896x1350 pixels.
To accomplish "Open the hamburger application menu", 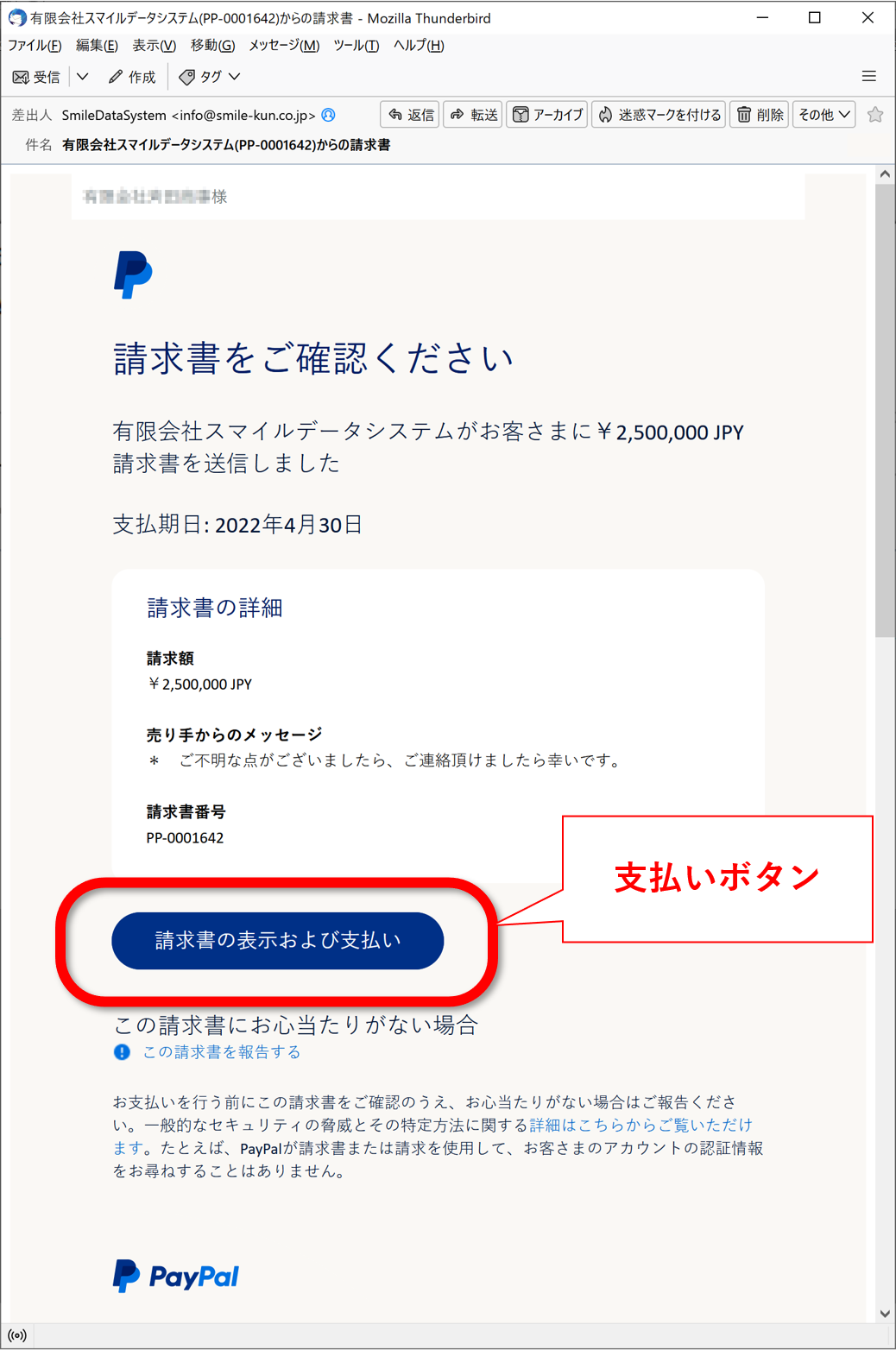I will (x=869, y=77).
